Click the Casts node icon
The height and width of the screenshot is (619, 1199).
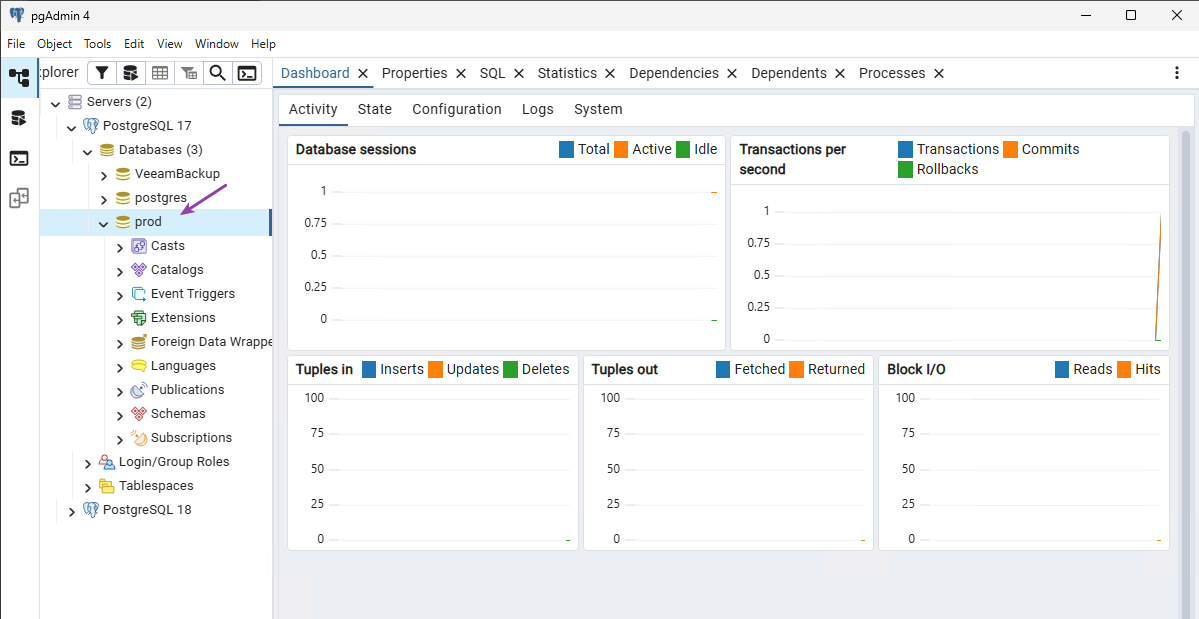(x=138, y=246)
